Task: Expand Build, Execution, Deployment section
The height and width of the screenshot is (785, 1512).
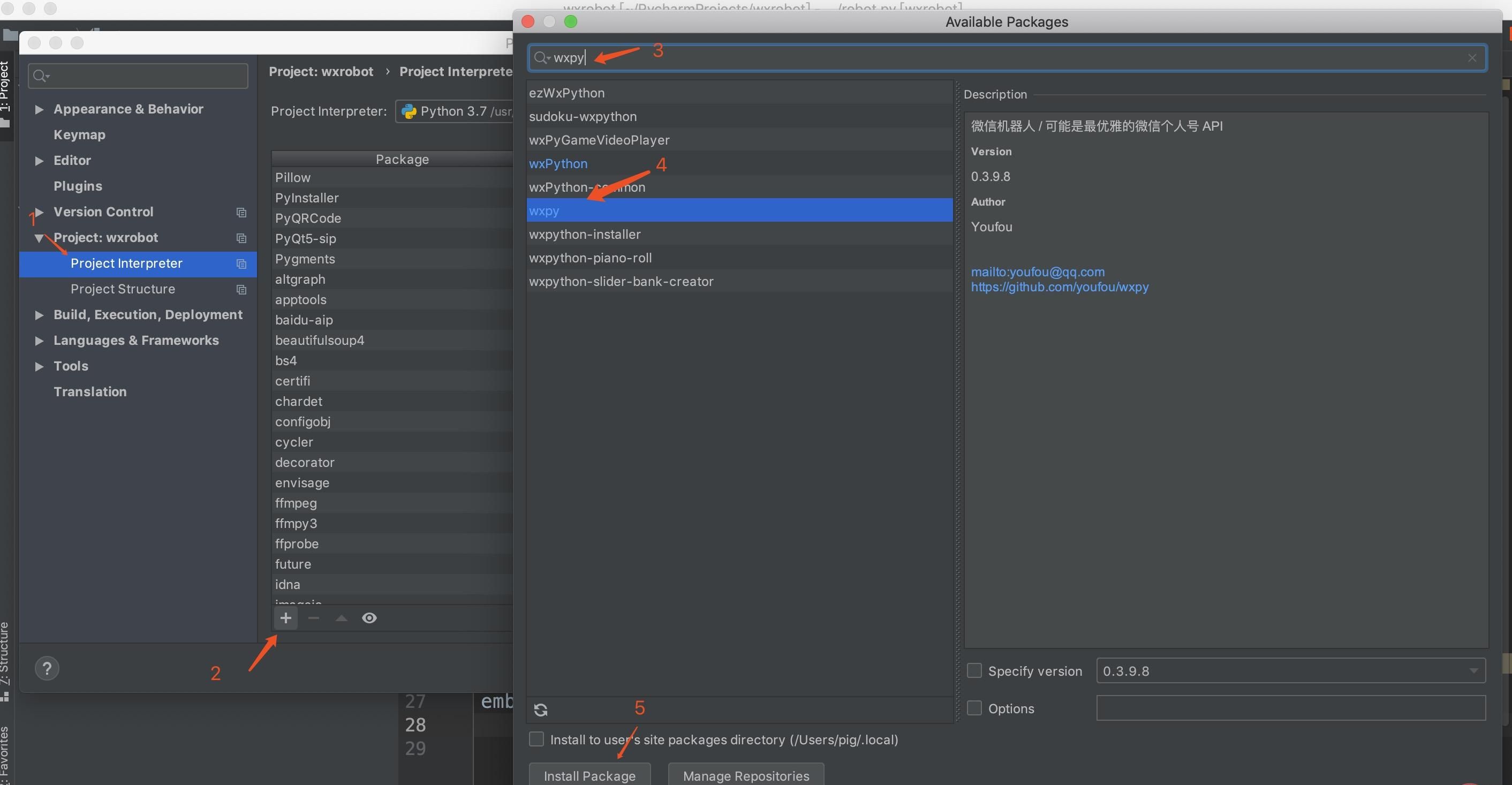Action: [x=39, y=315]
